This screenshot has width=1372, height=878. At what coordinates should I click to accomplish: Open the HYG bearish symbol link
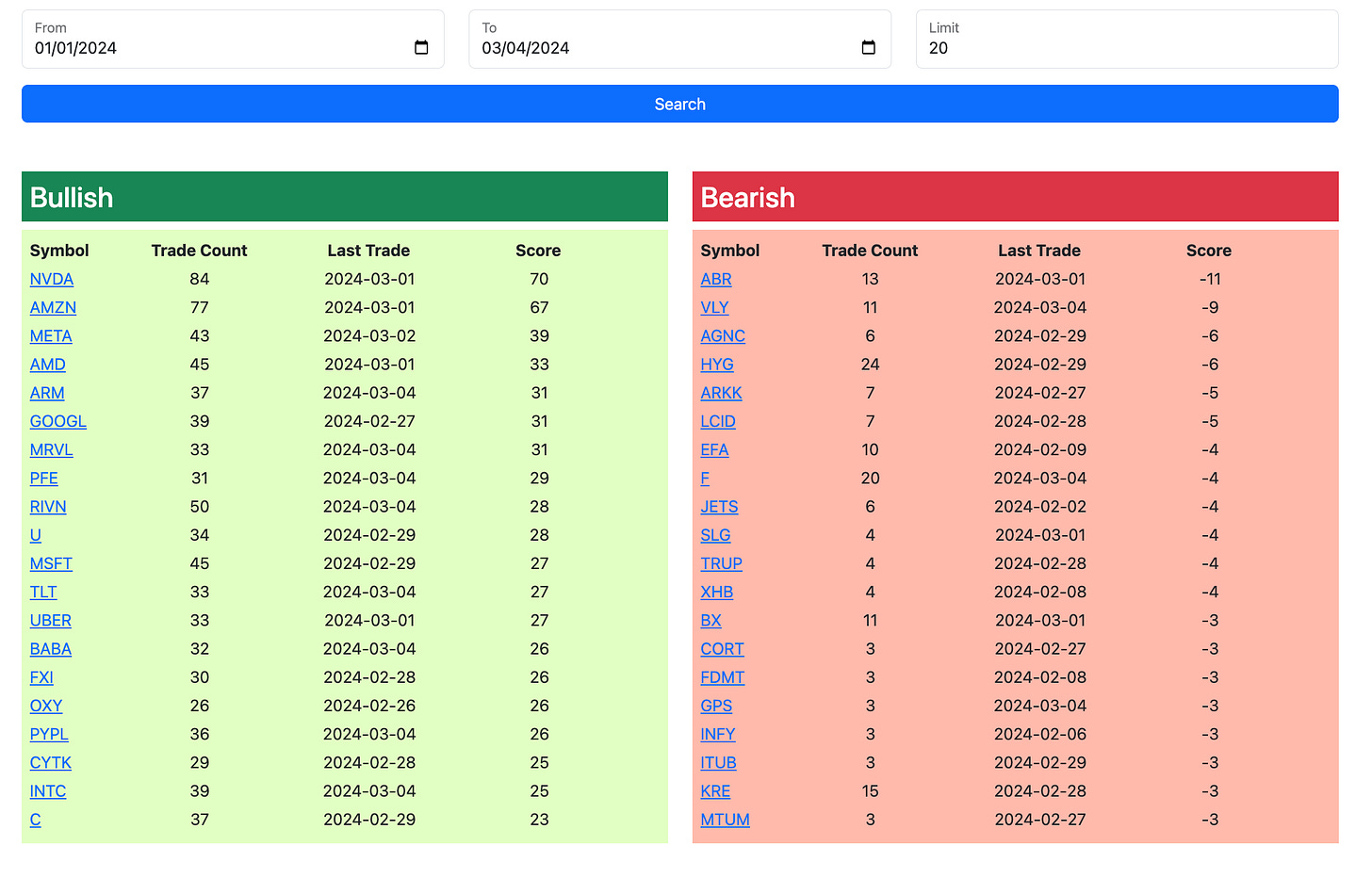point(717,365)
